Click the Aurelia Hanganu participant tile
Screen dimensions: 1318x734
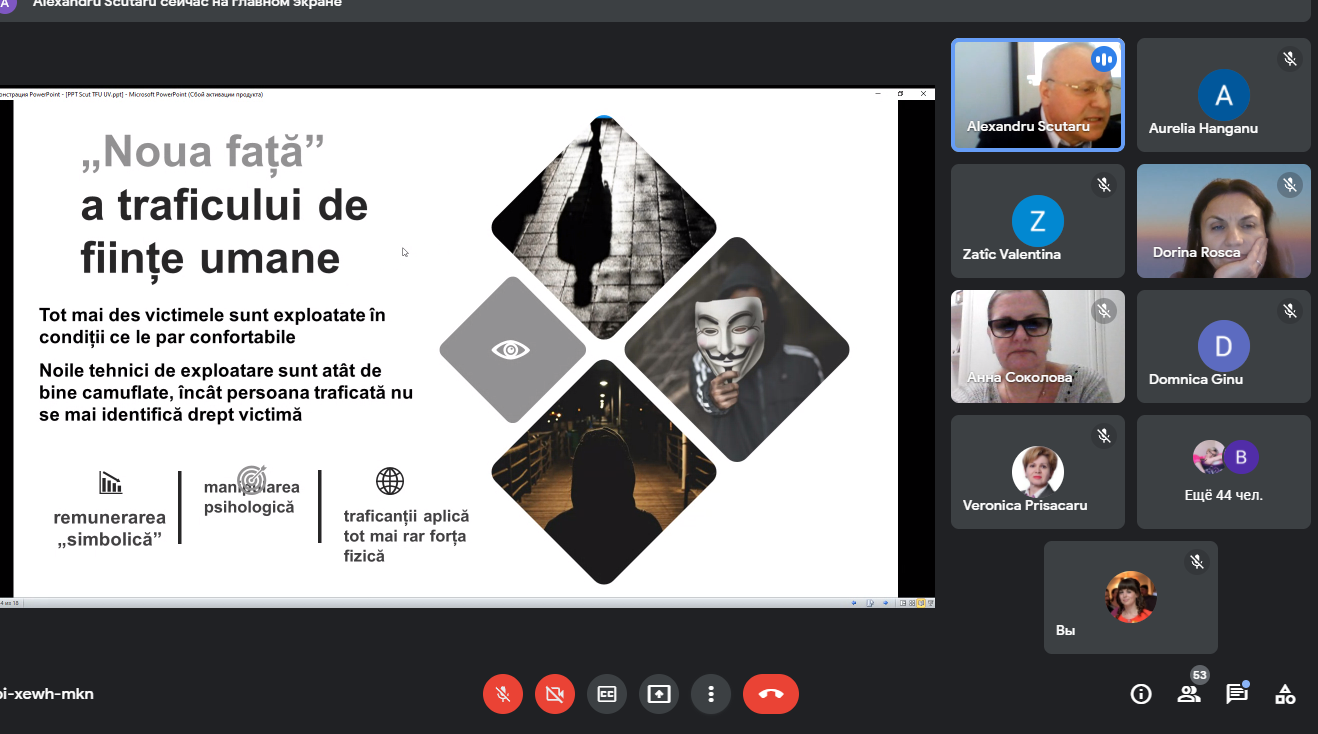[1223, 95]
